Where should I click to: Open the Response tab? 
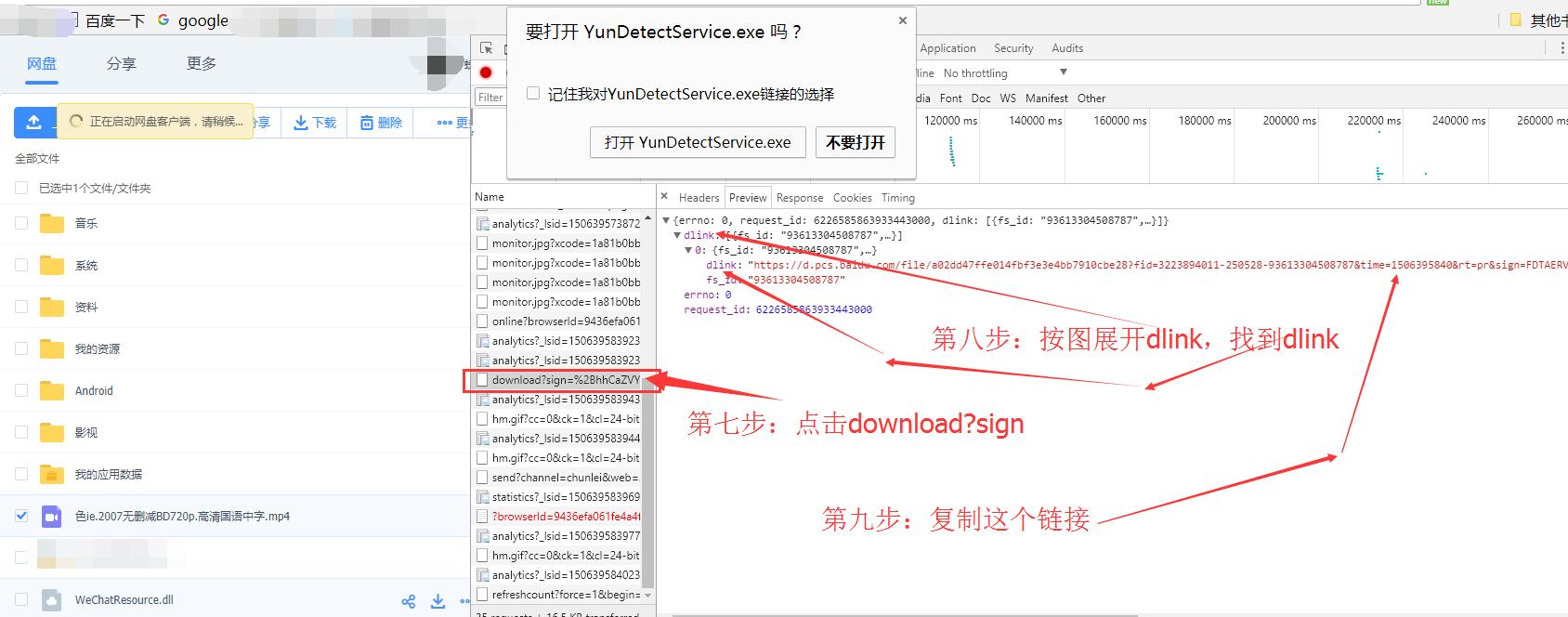tap(800, 197)
